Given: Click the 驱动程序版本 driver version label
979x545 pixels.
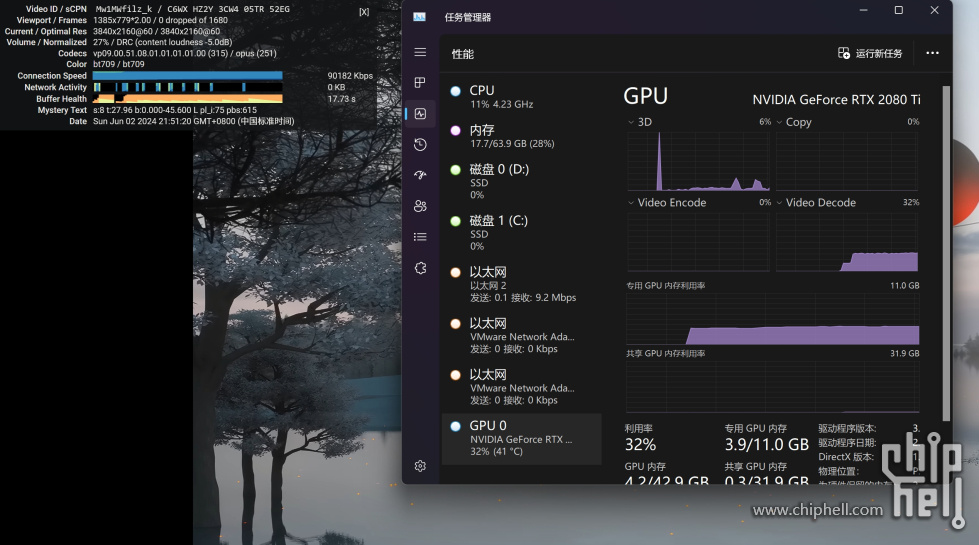Looking at the screenshot, I should click(847, 428).
